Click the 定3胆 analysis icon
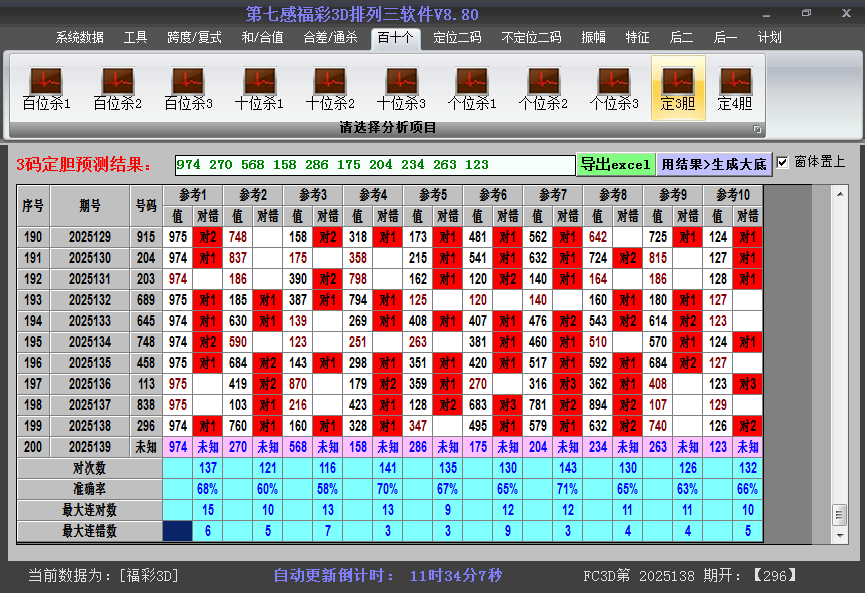The height and width of the screenshot is (593, 865). 678,88
